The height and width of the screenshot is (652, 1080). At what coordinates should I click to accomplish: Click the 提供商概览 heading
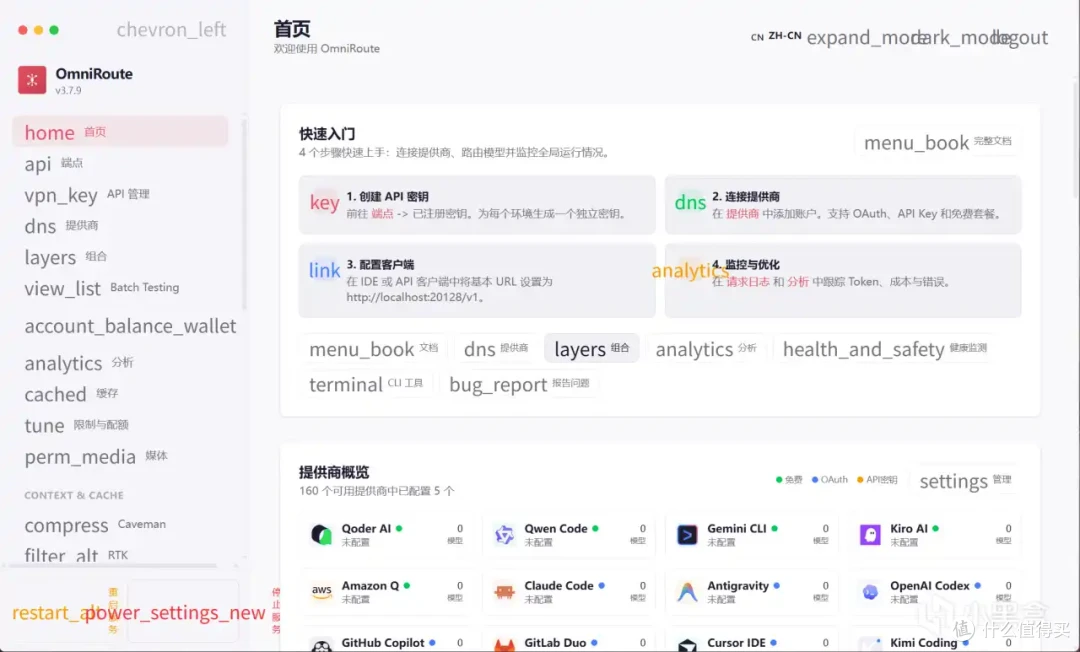[x=334, y=472]
